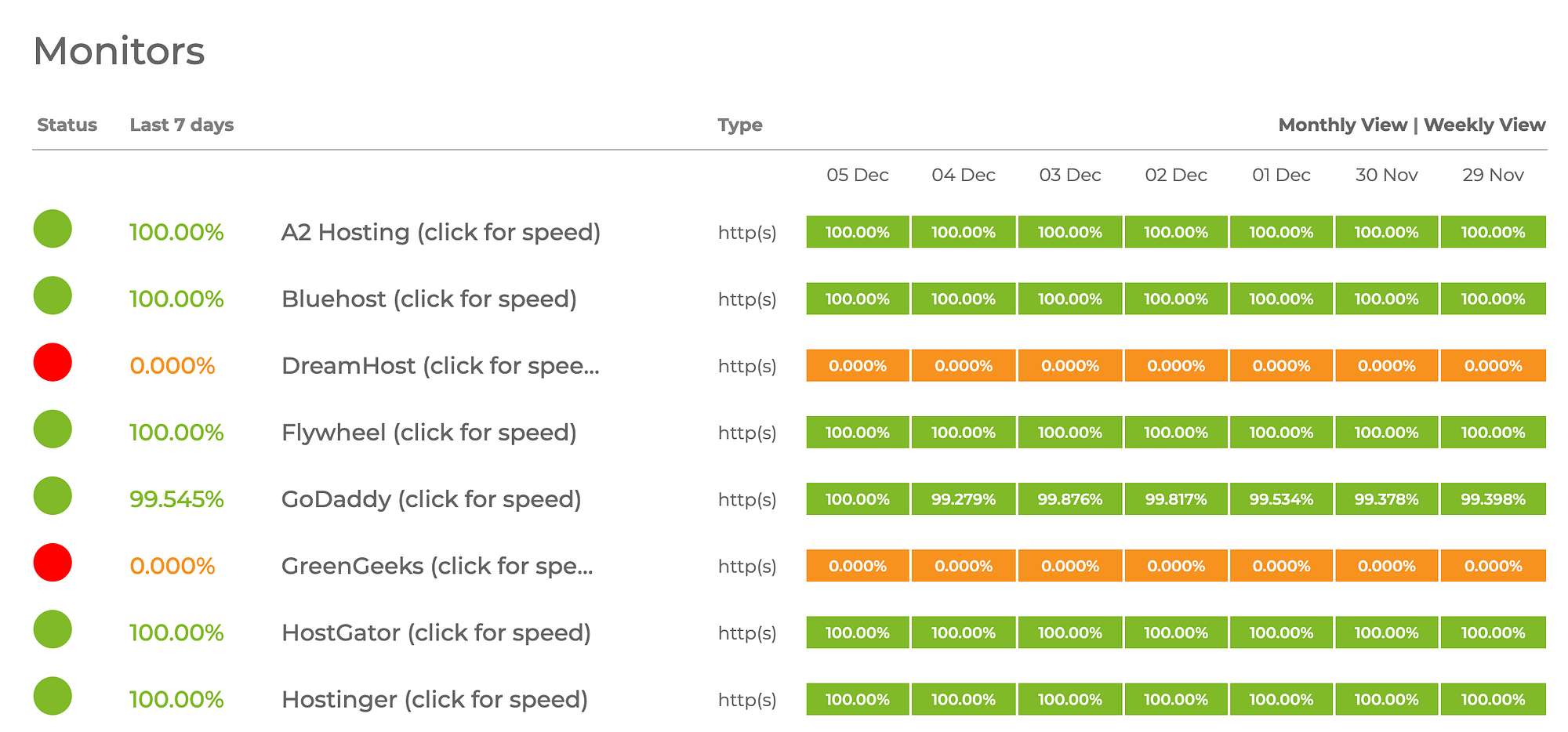Switch to Monthly View
The height and width of the screenshot is (732, 1568).
click(1342, 125)
